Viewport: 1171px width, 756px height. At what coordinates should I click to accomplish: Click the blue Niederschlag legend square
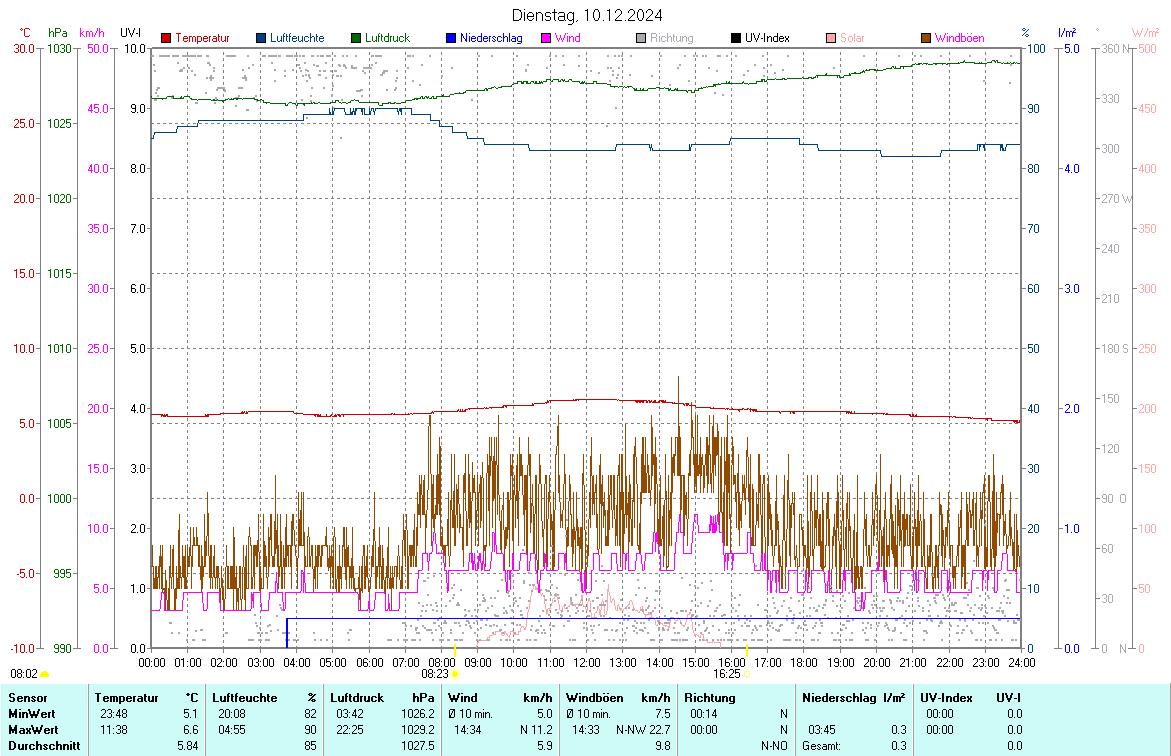pyautogui.click(x=451, y=38)
